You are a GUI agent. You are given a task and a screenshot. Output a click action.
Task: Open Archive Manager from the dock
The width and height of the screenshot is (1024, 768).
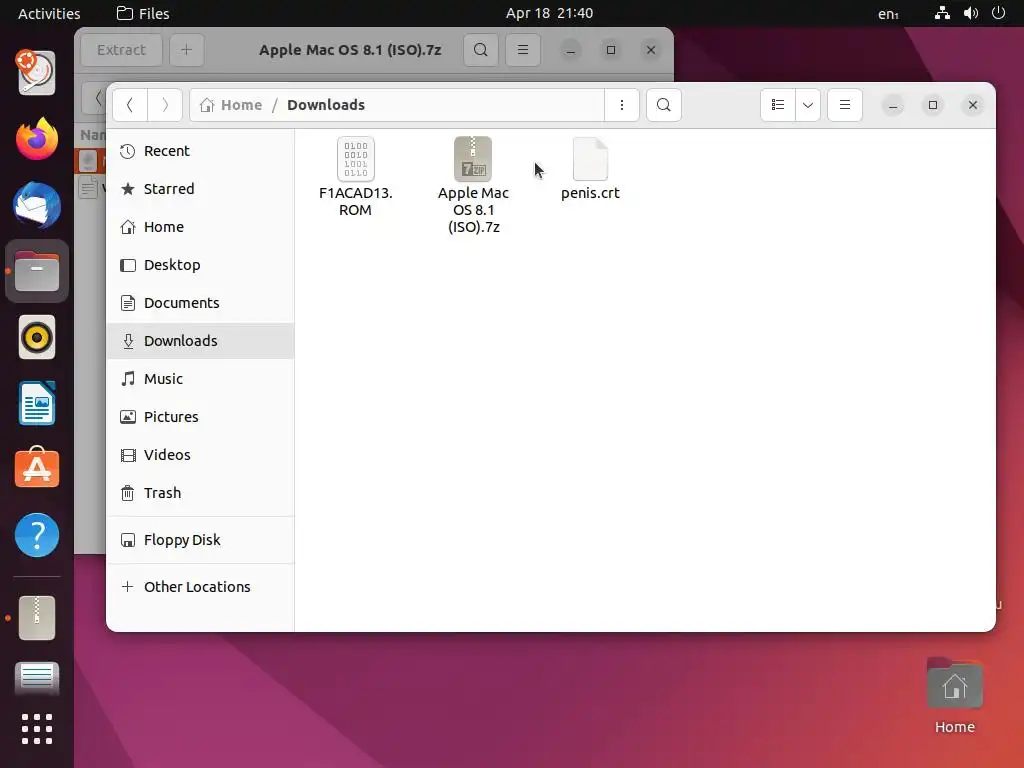[x=37, y=618]
